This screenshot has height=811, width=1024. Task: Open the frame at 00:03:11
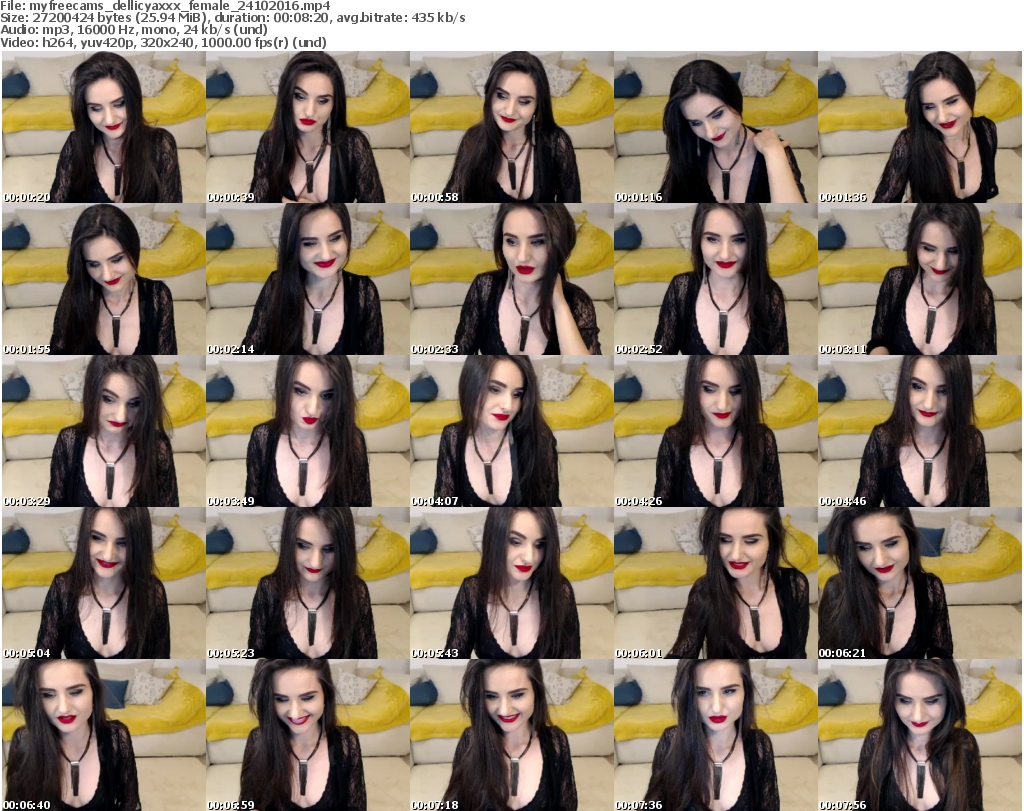click(920, 279)
